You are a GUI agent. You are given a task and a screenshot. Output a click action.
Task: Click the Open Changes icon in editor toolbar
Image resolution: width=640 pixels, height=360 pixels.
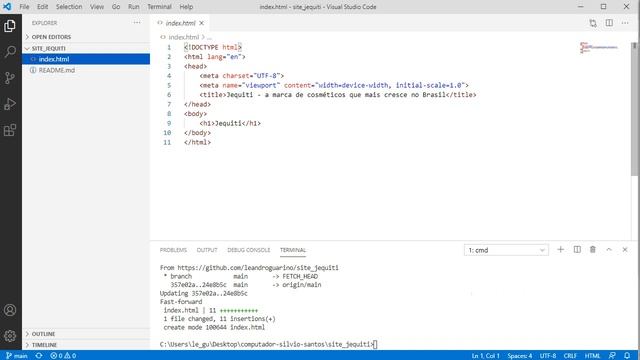(x=593, y=23)
